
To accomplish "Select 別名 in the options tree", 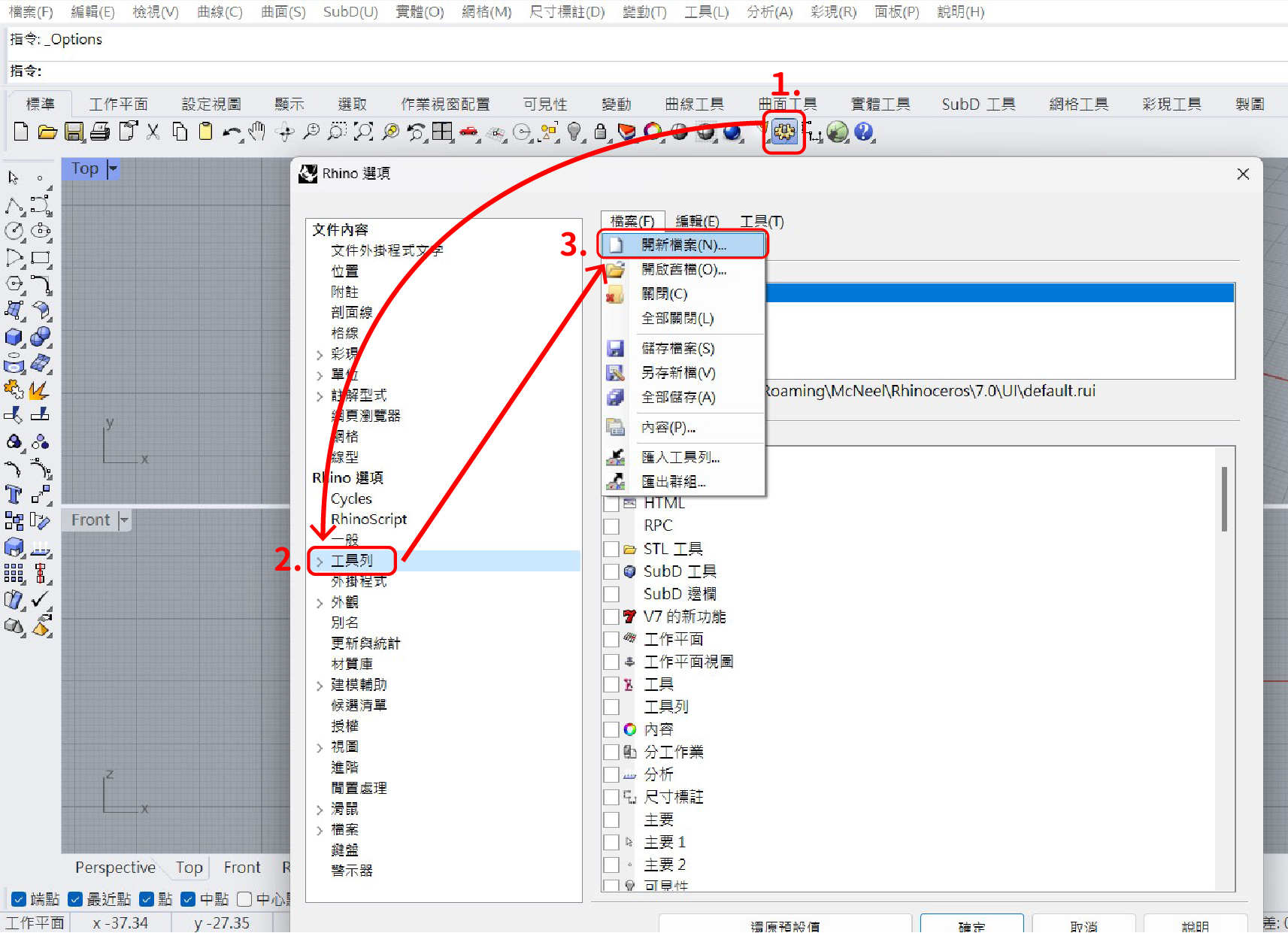I will (344, 623).
